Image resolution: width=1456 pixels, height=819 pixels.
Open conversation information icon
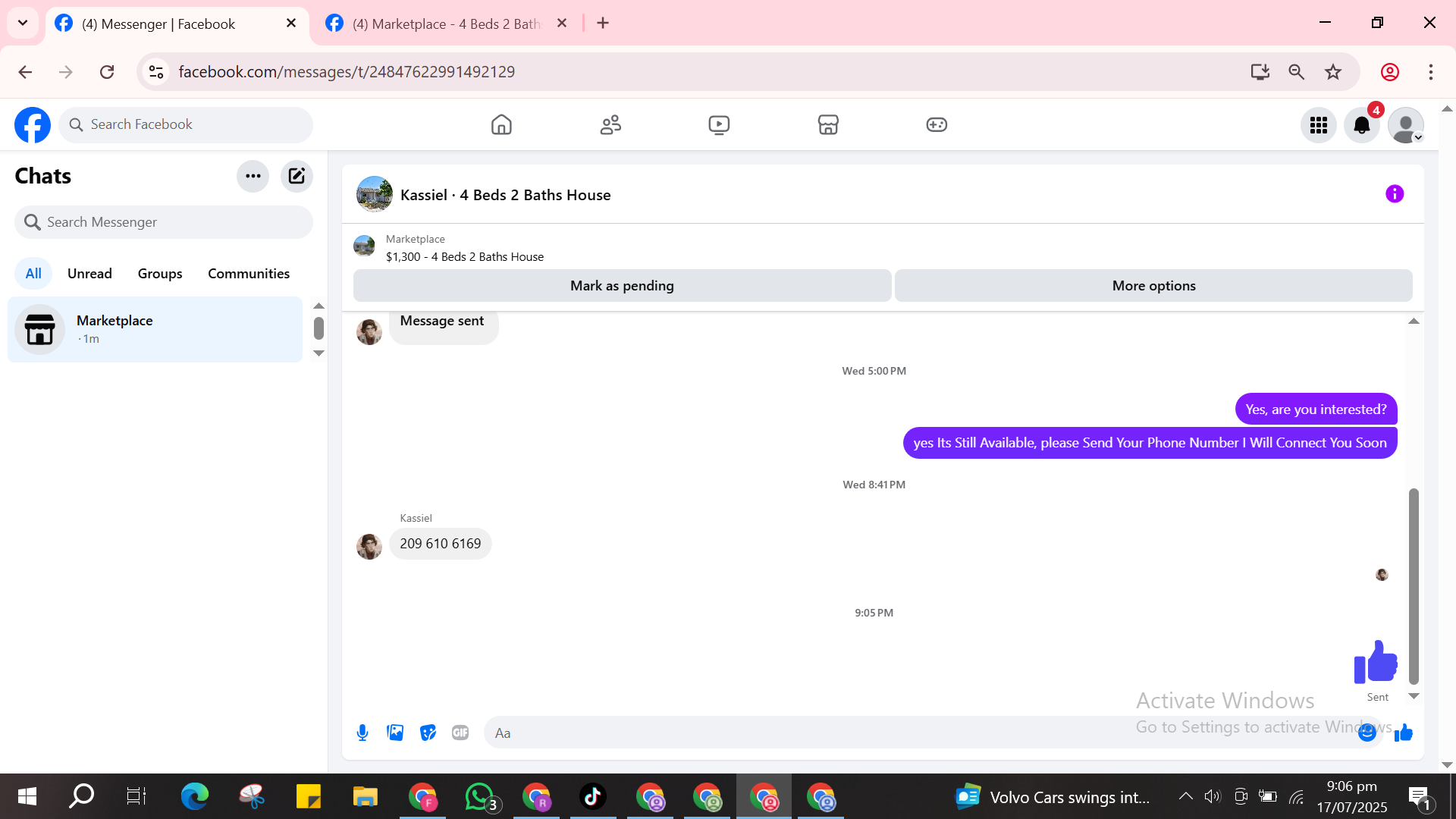1395,194
